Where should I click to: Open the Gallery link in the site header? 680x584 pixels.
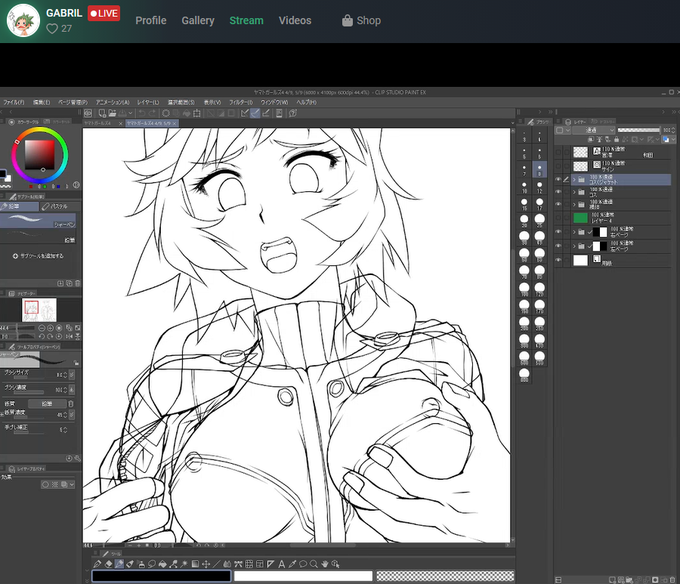click(198, 20)
